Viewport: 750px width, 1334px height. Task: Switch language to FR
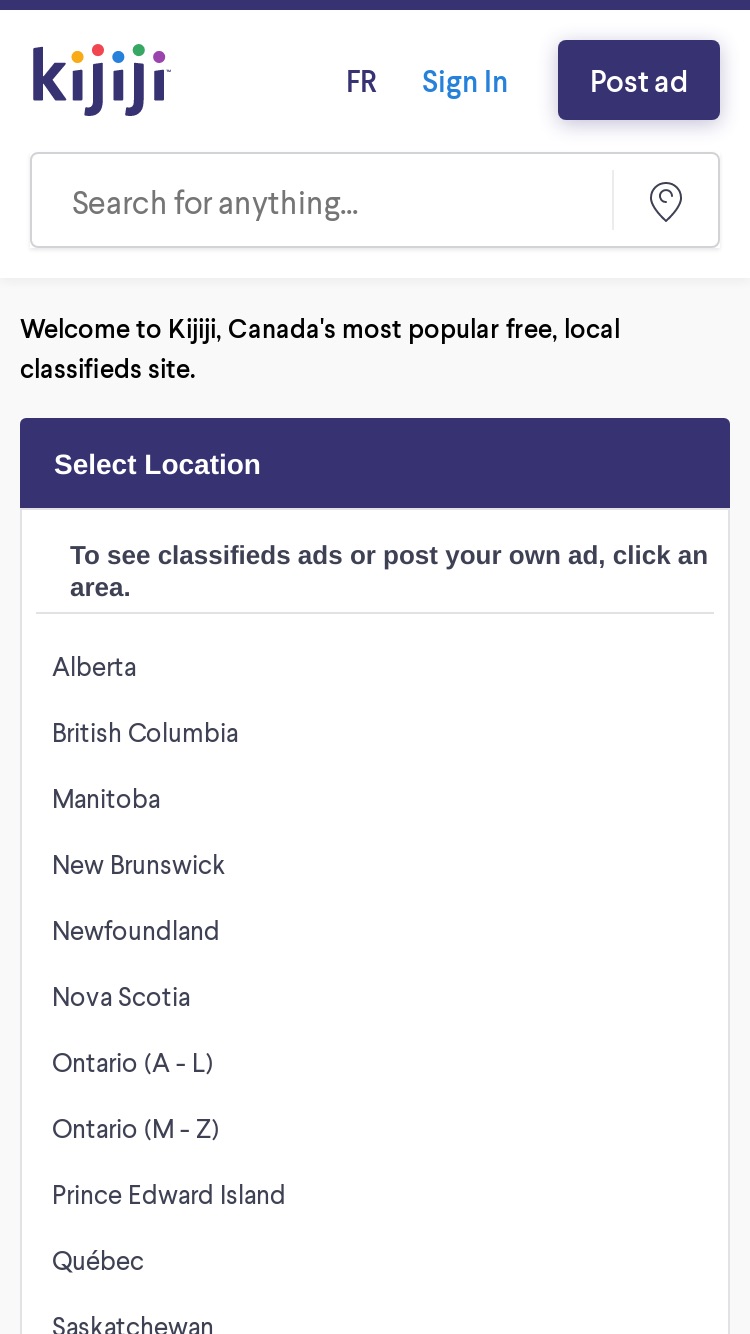coord(361,81)
